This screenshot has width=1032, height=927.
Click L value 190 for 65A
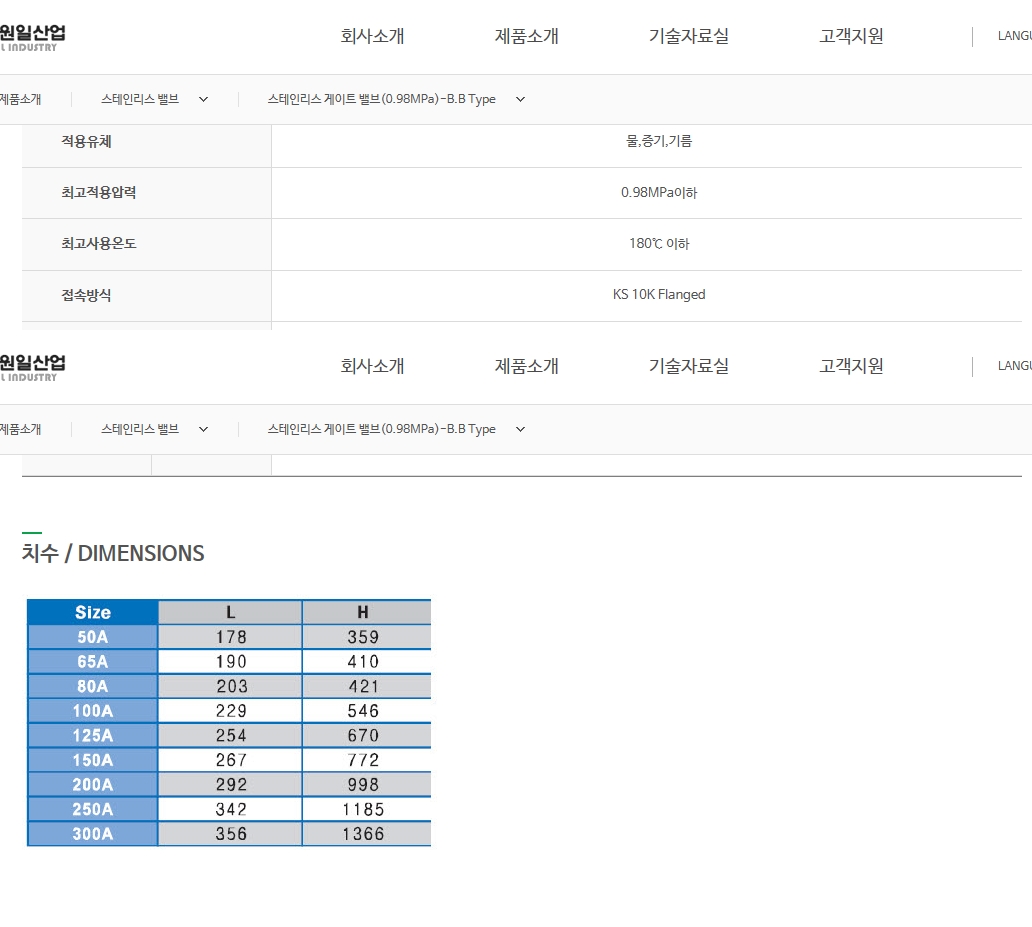pos(231,662)
